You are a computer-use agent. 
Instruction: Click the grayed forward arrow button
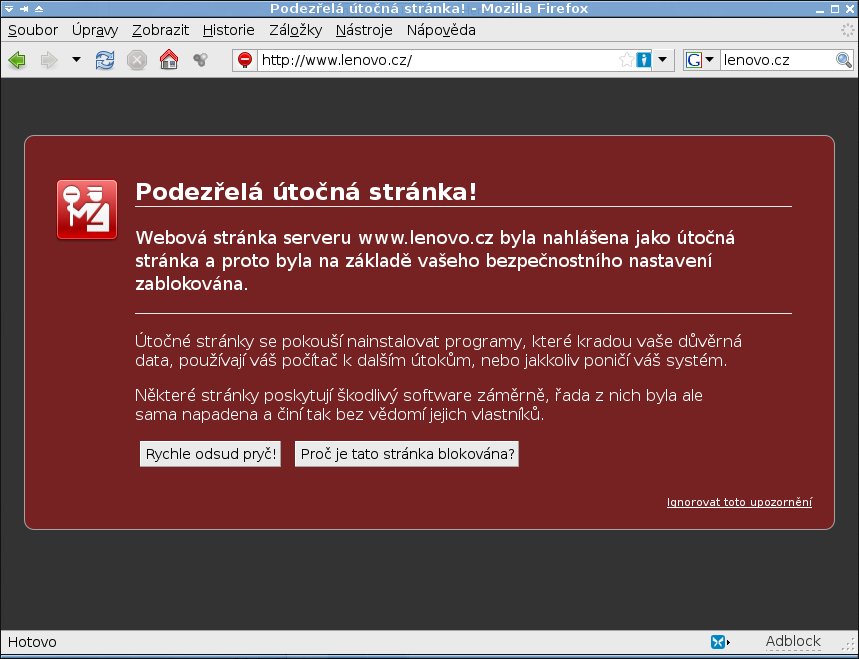49,60
